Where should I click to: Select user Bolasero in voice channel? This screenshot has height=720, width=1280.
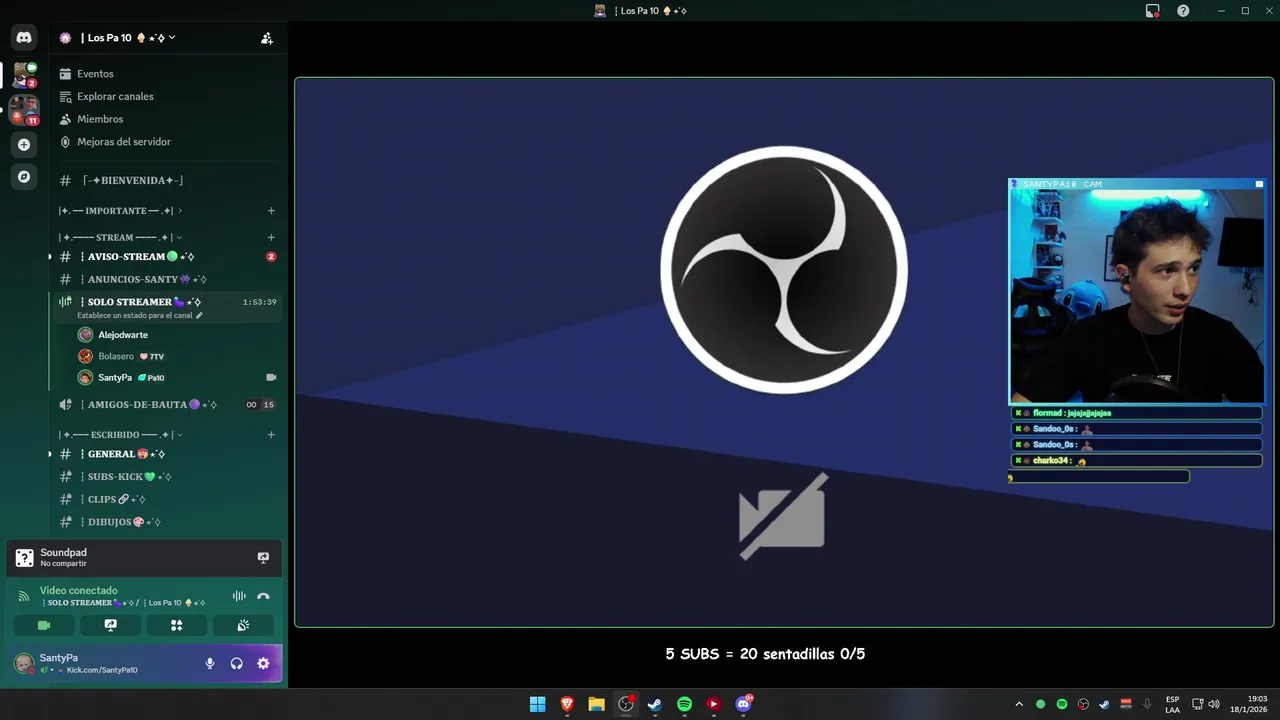pyautogui.click(x=116, y=356)
